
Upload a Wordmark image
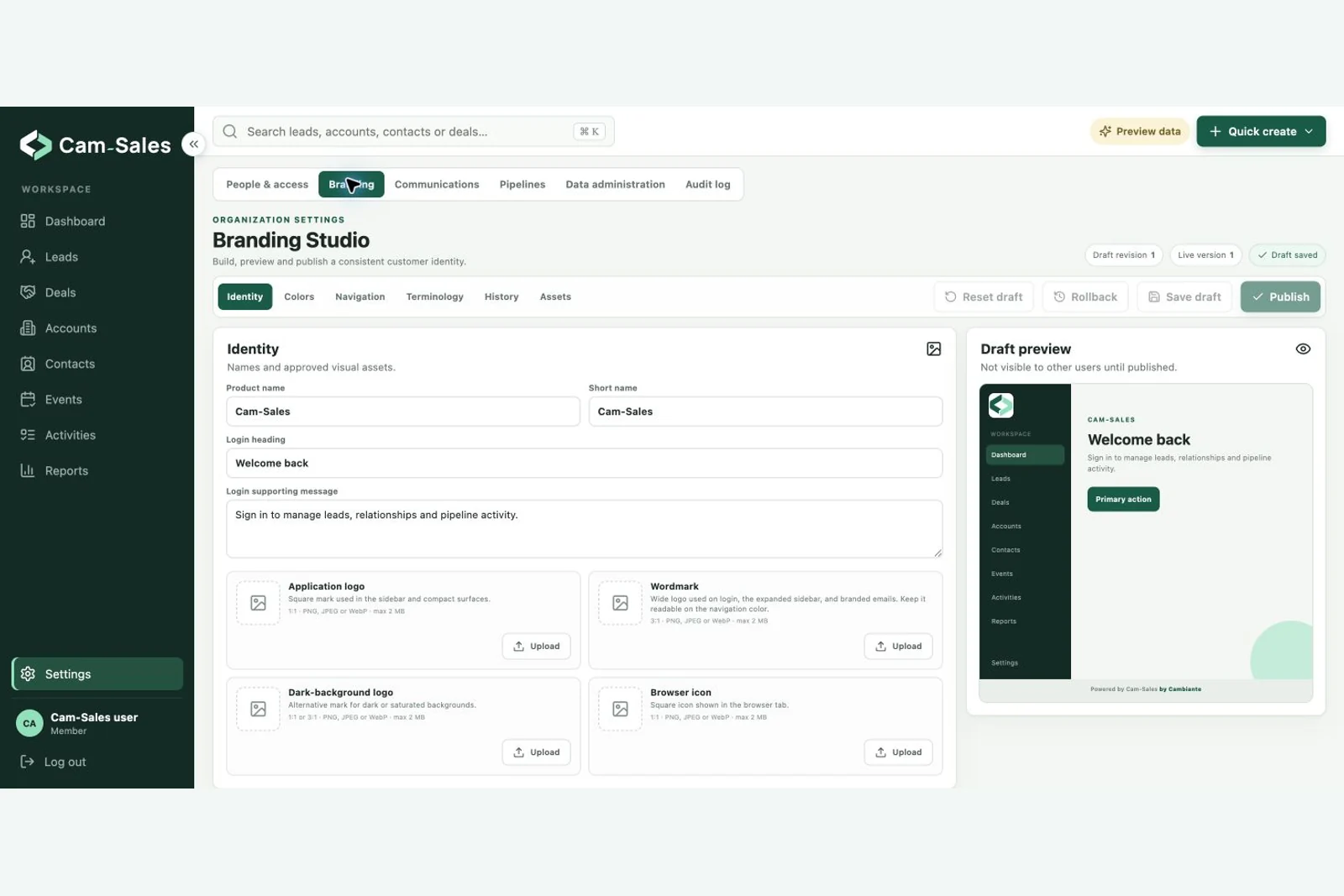pos(898,646)
